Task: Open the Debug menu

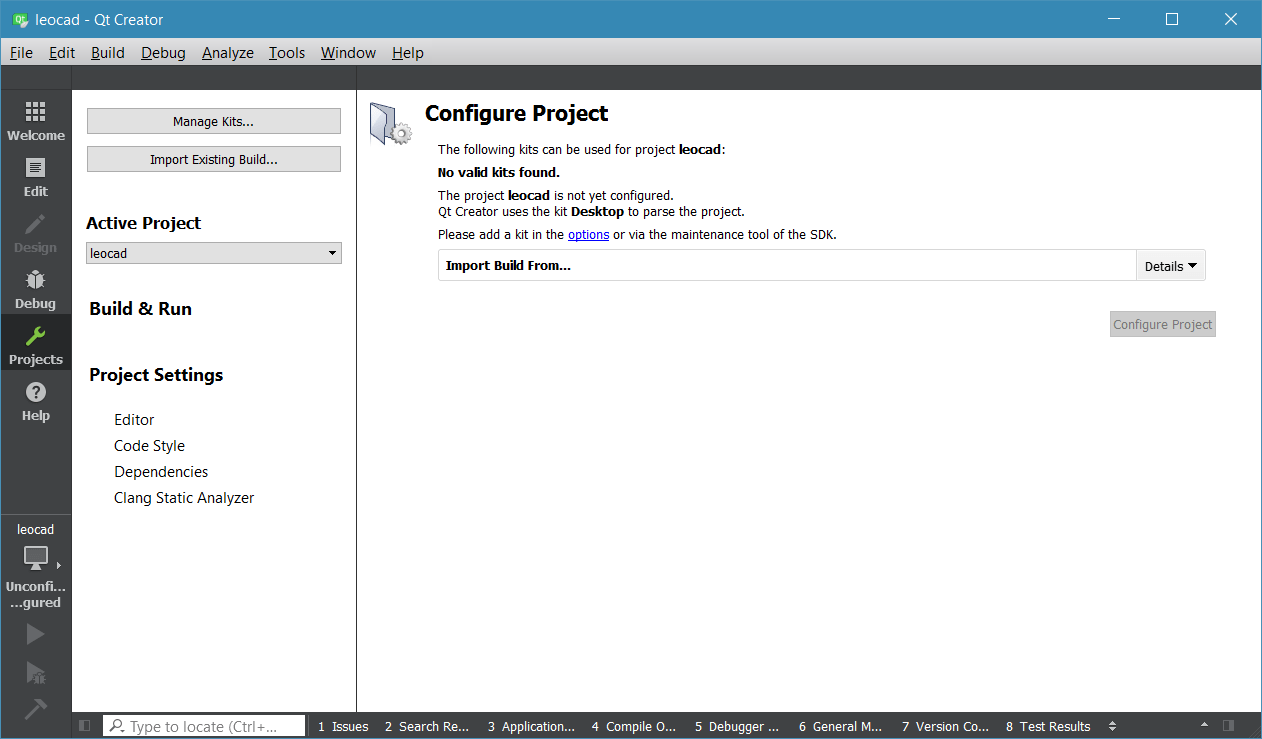Action: point(163,53)
